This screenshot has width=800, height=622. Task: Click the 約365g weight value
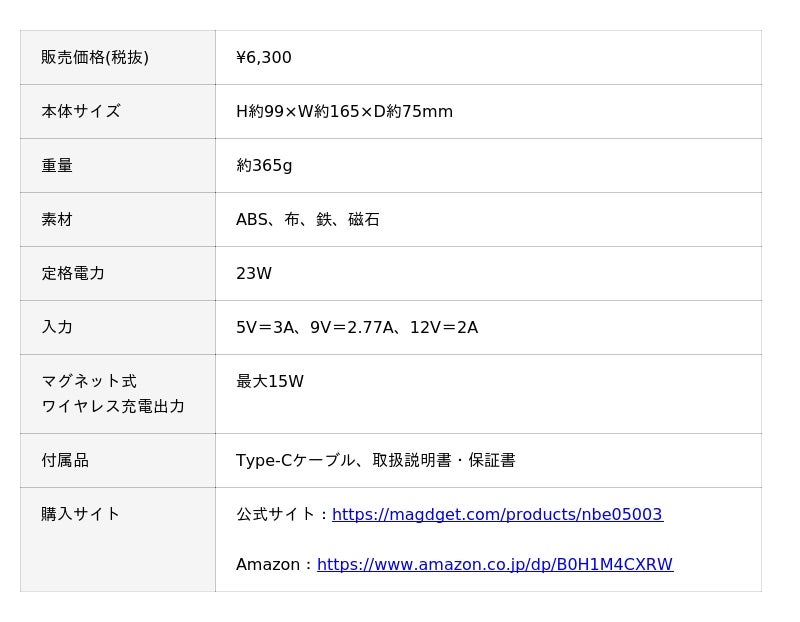tap(264, 165)
